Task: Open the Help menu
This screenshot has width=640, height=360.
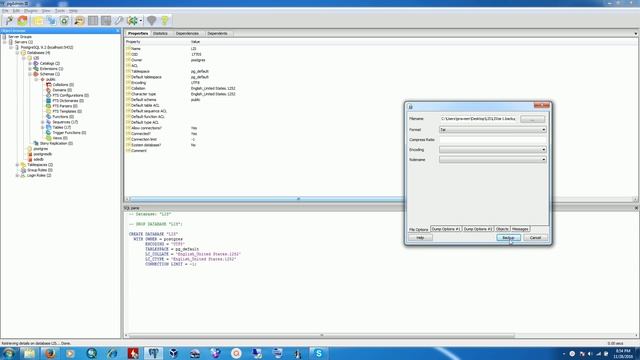Action: (73, 11)
